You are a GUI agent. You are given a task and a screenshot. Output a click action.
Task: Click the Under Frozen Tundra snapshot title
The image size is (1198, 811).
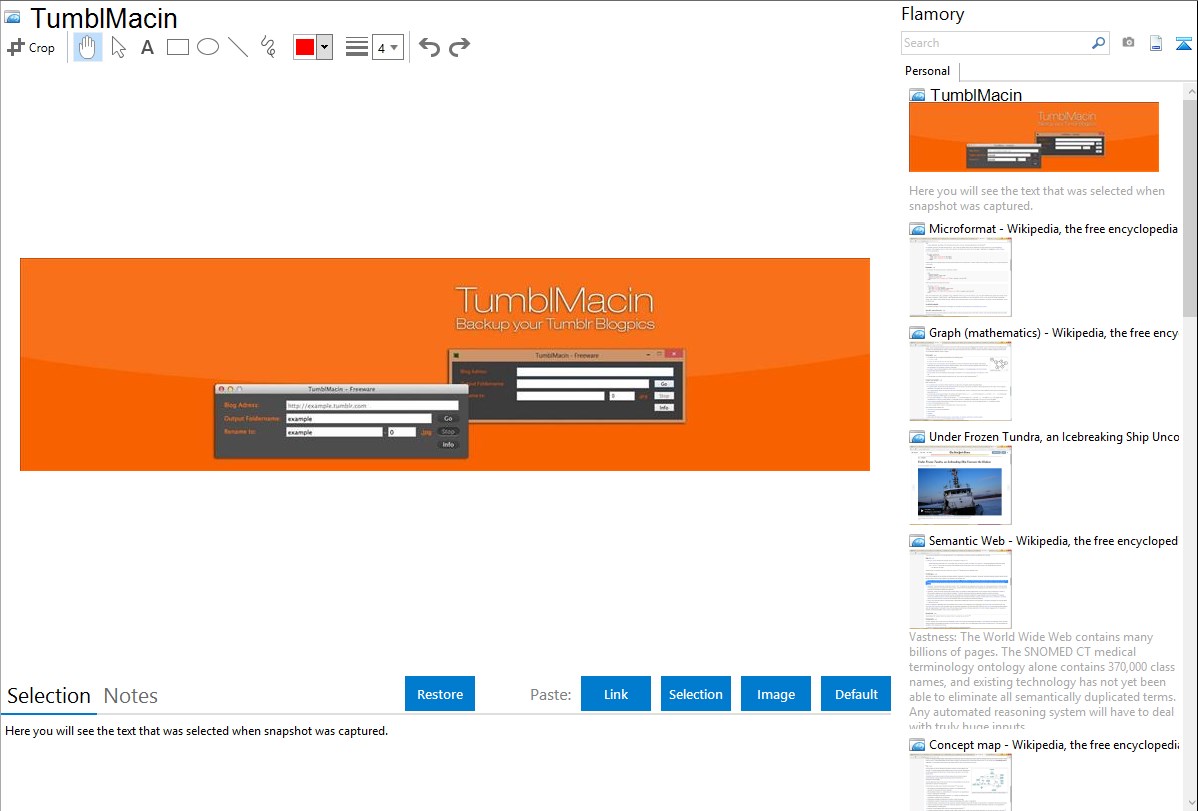click(x=1054, y=436)
